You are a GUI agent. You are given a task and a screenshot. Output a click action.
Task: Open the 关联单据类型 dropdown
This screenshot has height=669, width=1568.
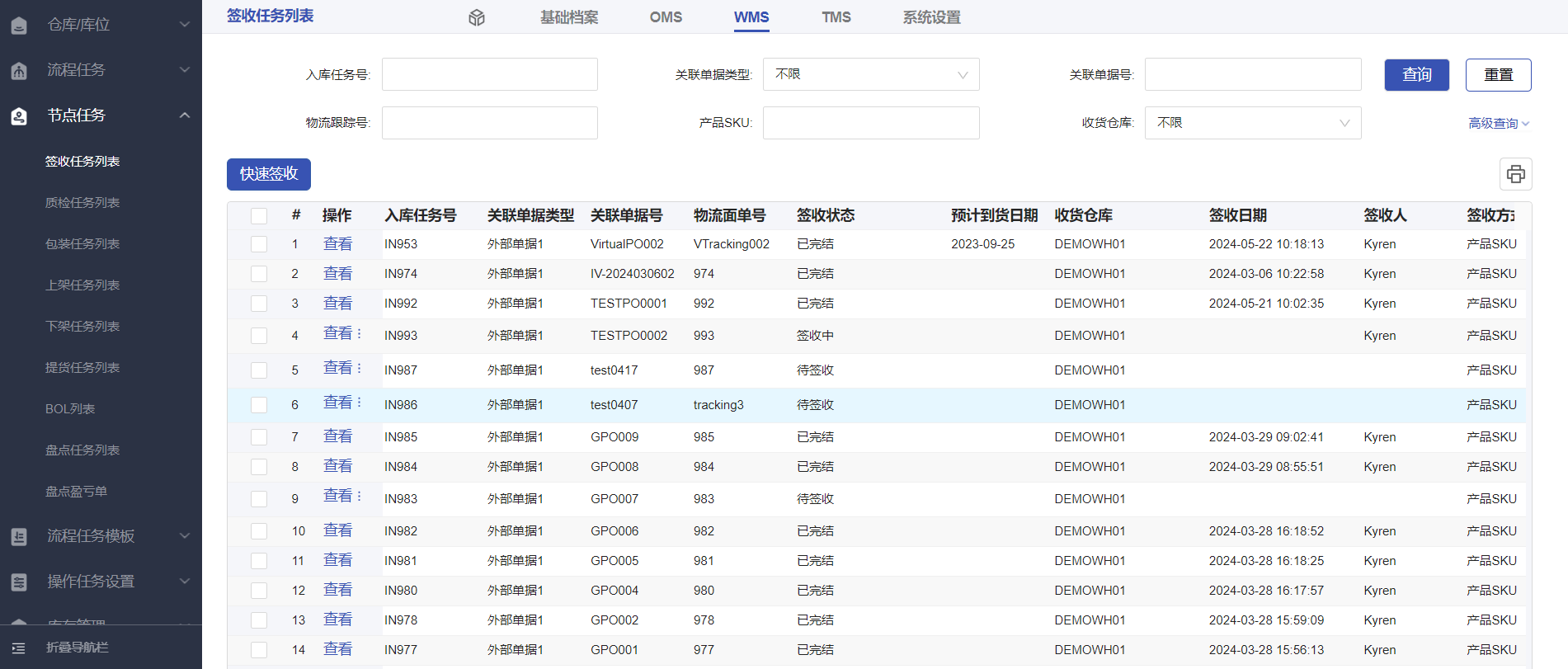coord(871,74)
